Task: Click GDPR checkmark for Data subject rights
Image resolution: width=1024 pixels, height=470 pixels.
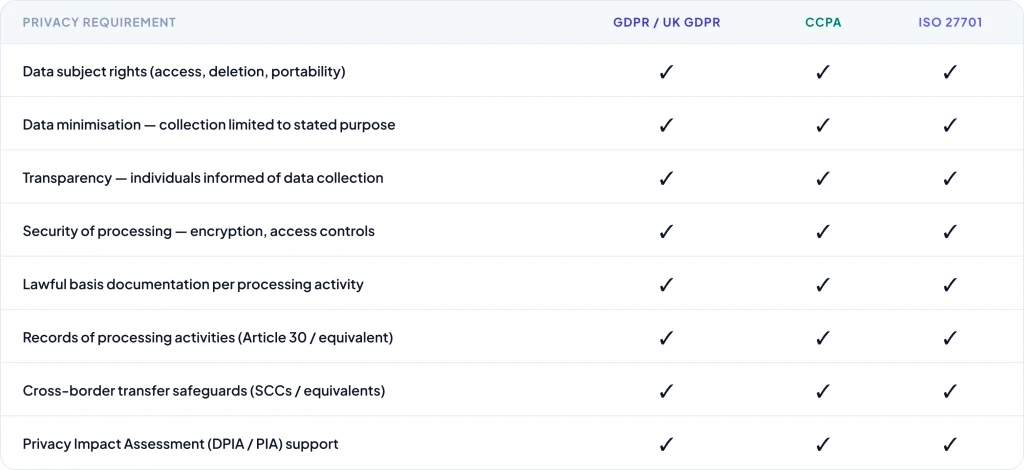Action: [x=666, y=72]
